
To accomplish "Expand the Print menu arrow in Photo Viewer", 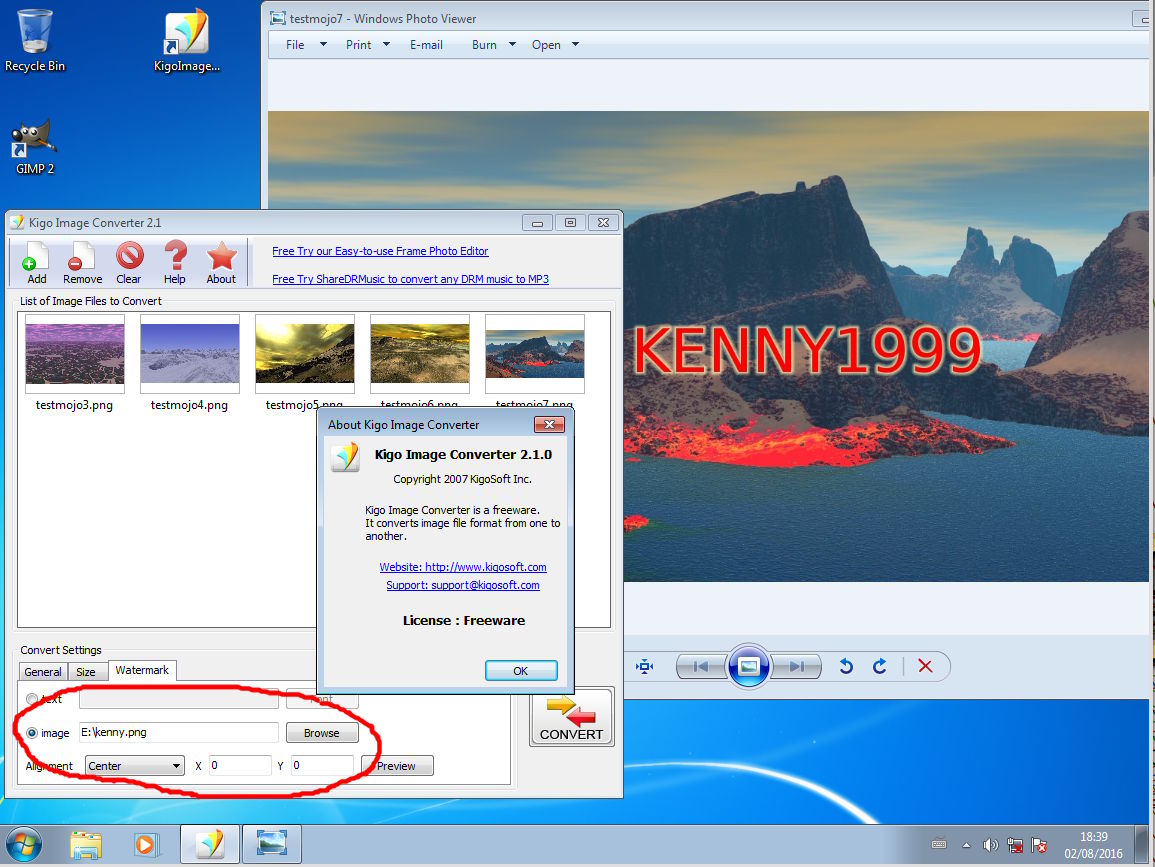I will click(387, 44).
